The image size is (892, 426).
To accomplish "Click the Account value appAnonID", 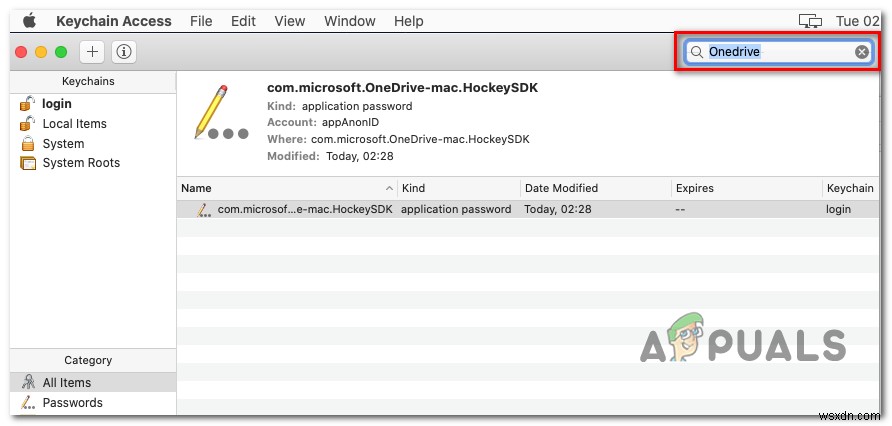I will [349, 122].
